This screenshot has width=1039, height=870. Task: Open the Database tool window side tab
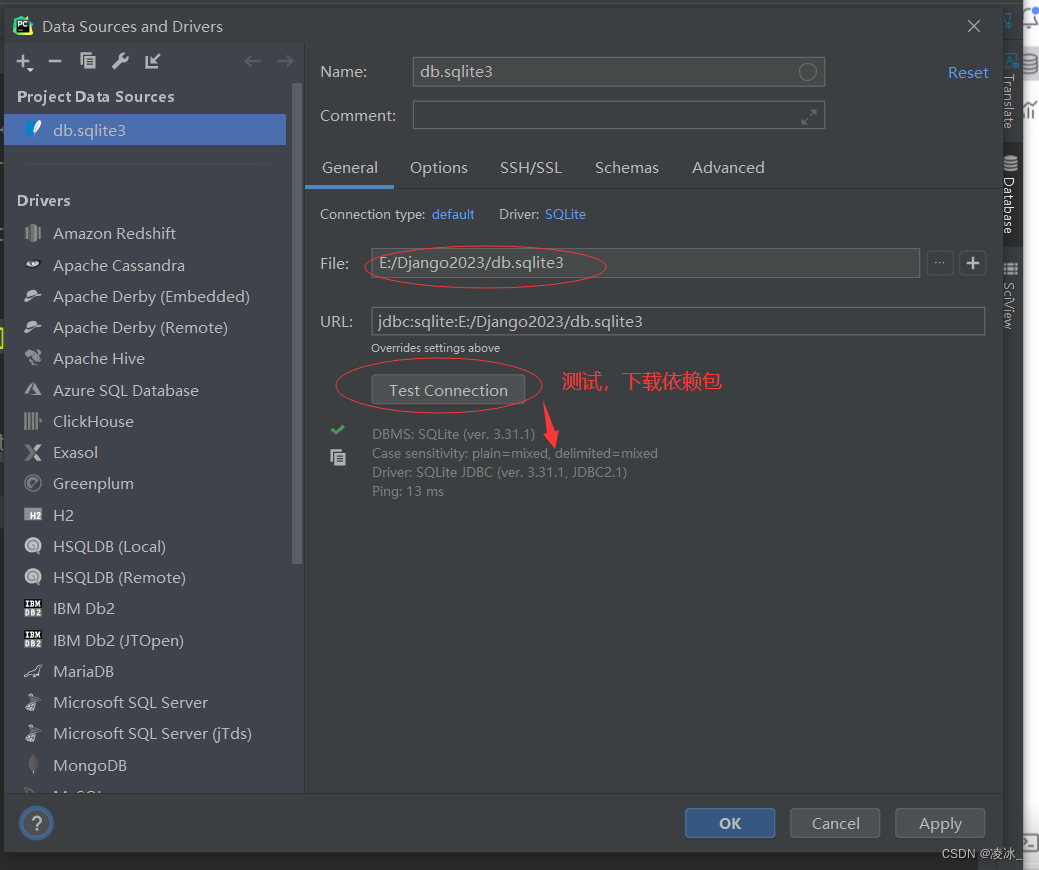[x=1010, y=193]
